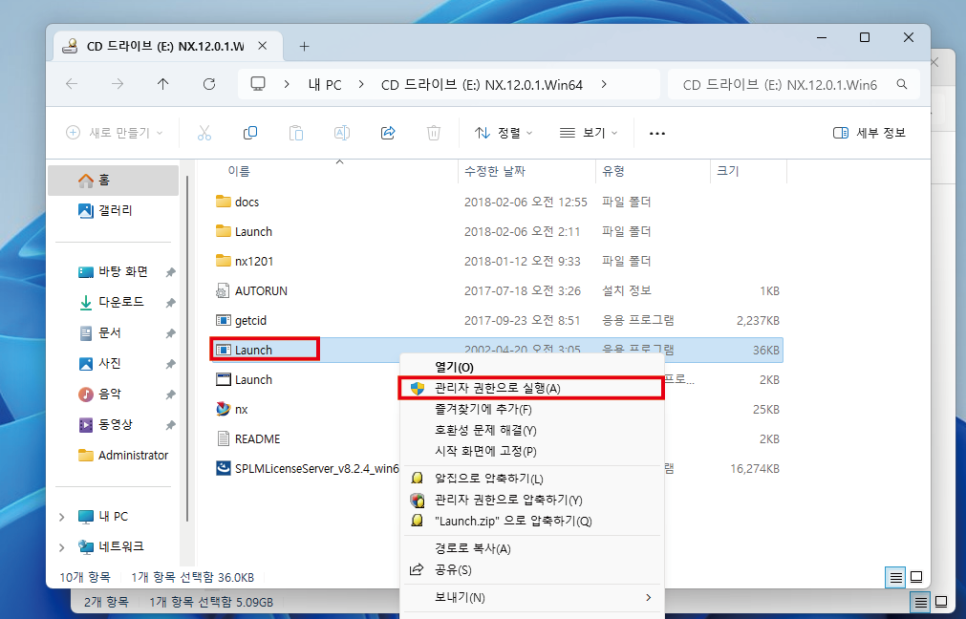The width and height of the screenshot is (966, 619).
Task: Choose 알집으로 압축하기(L)
Action: coord(532,479)
